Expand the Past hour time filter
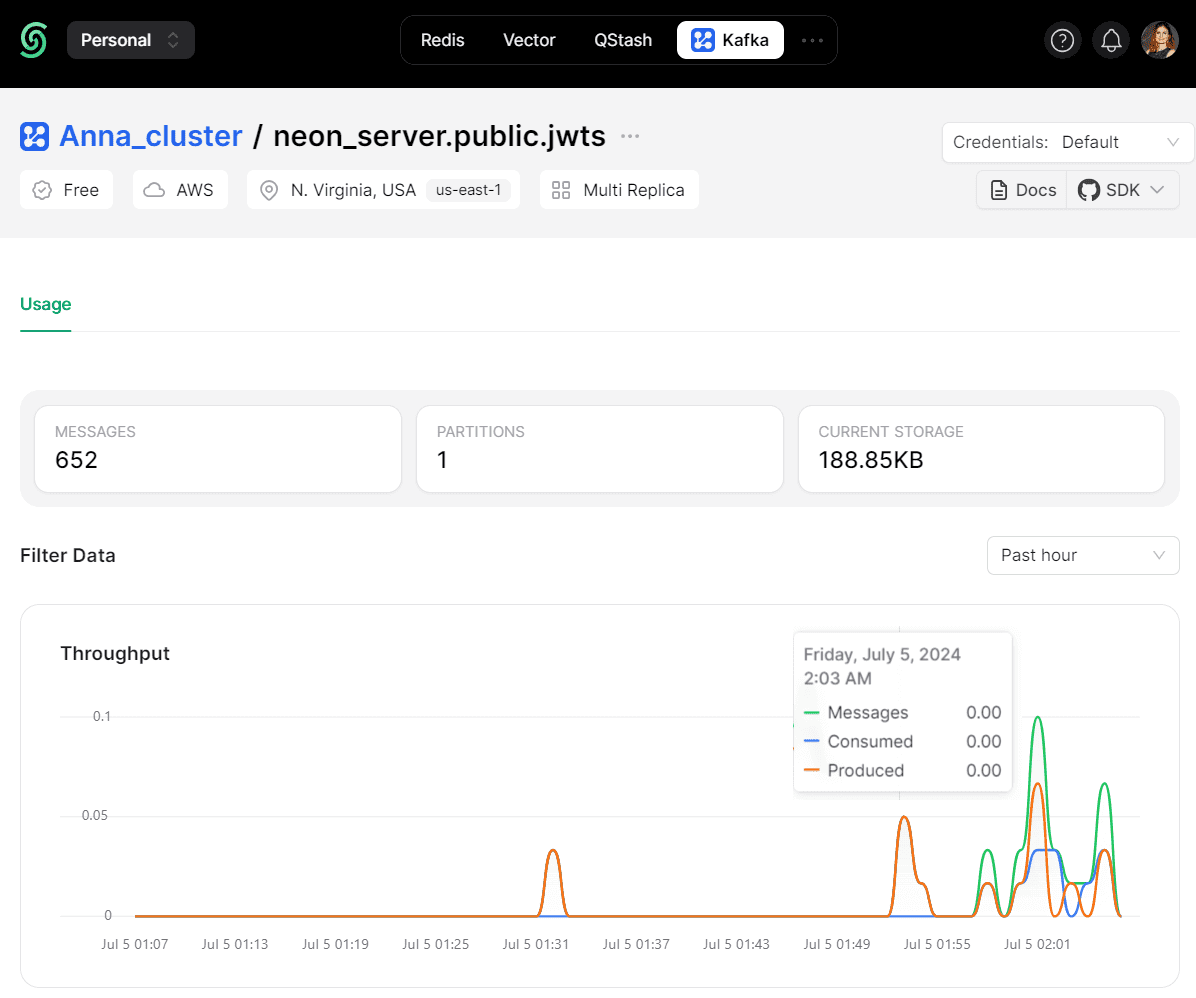1196x998 pixels. [x=1082, y=555]
